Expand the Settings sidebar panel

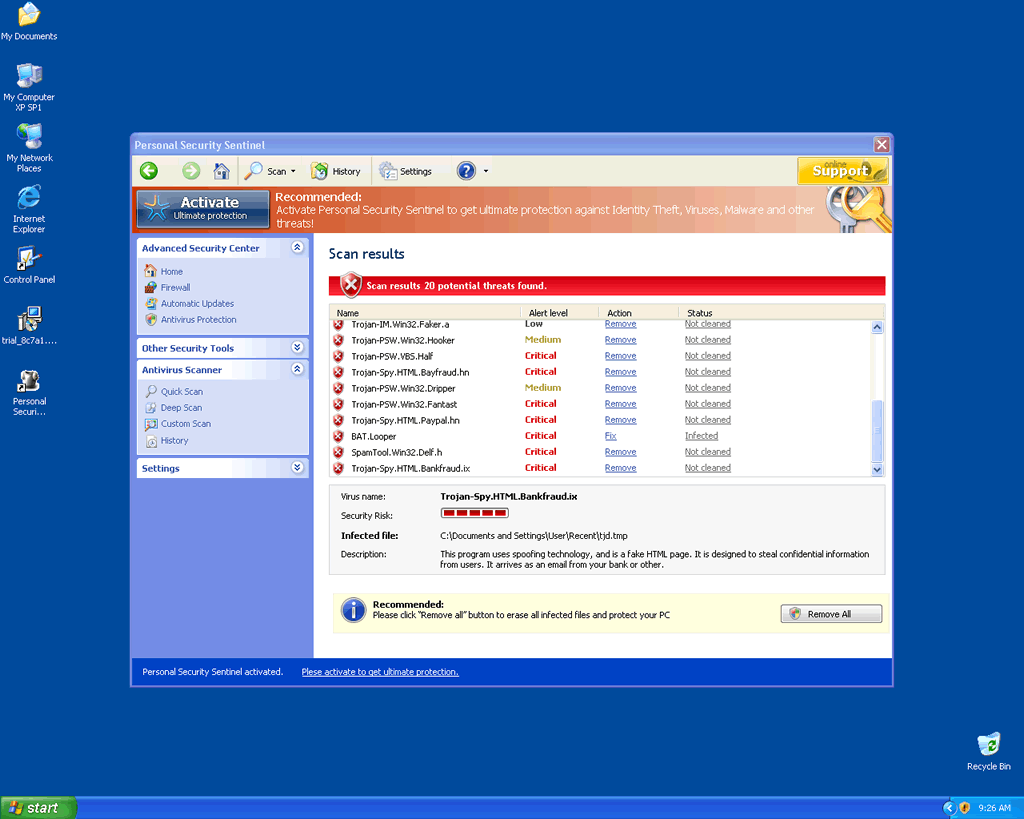pos(297,468)
